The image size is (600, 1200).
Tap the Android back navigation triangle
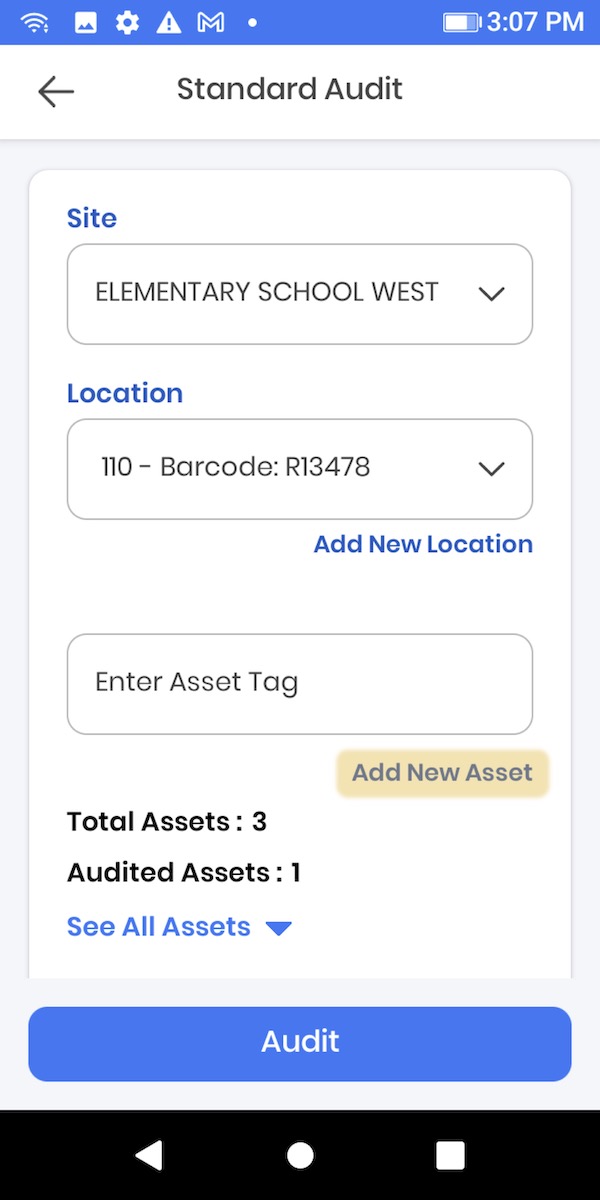pyautogui.click(x=149, y=1155)
